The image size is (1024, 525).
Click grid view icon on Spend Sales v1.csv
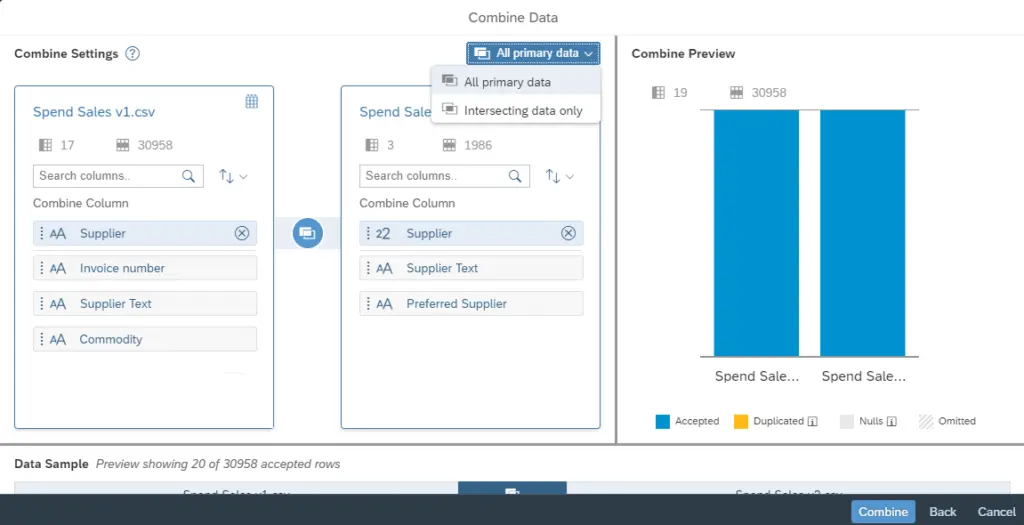252,101
